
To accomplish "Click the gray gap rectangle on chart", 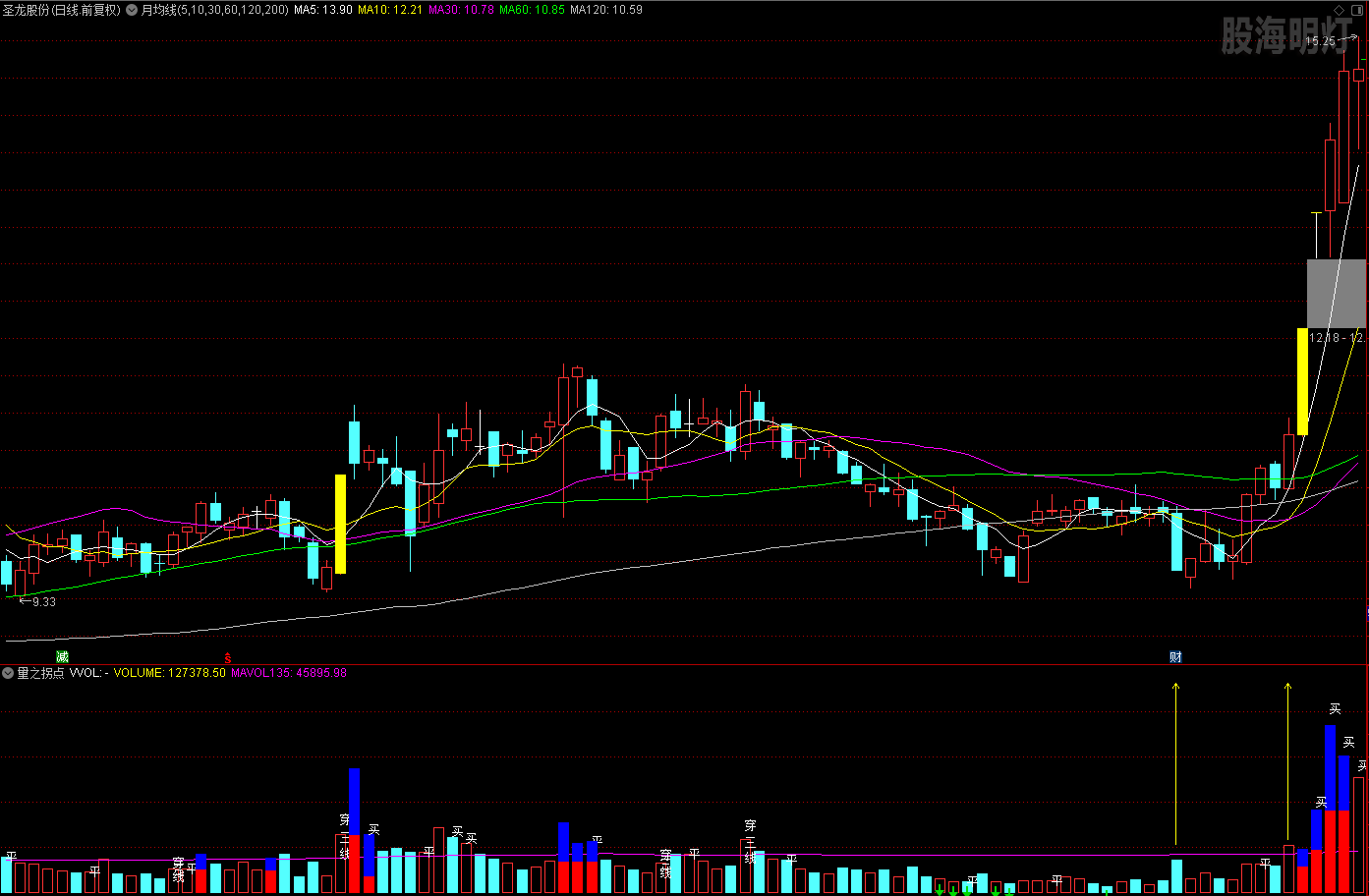I will [1336, 293].
